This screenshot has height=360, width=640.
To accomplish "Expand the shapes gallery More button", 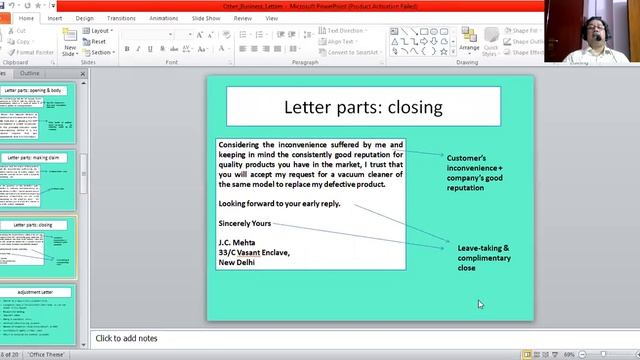I will coord(453,52).
